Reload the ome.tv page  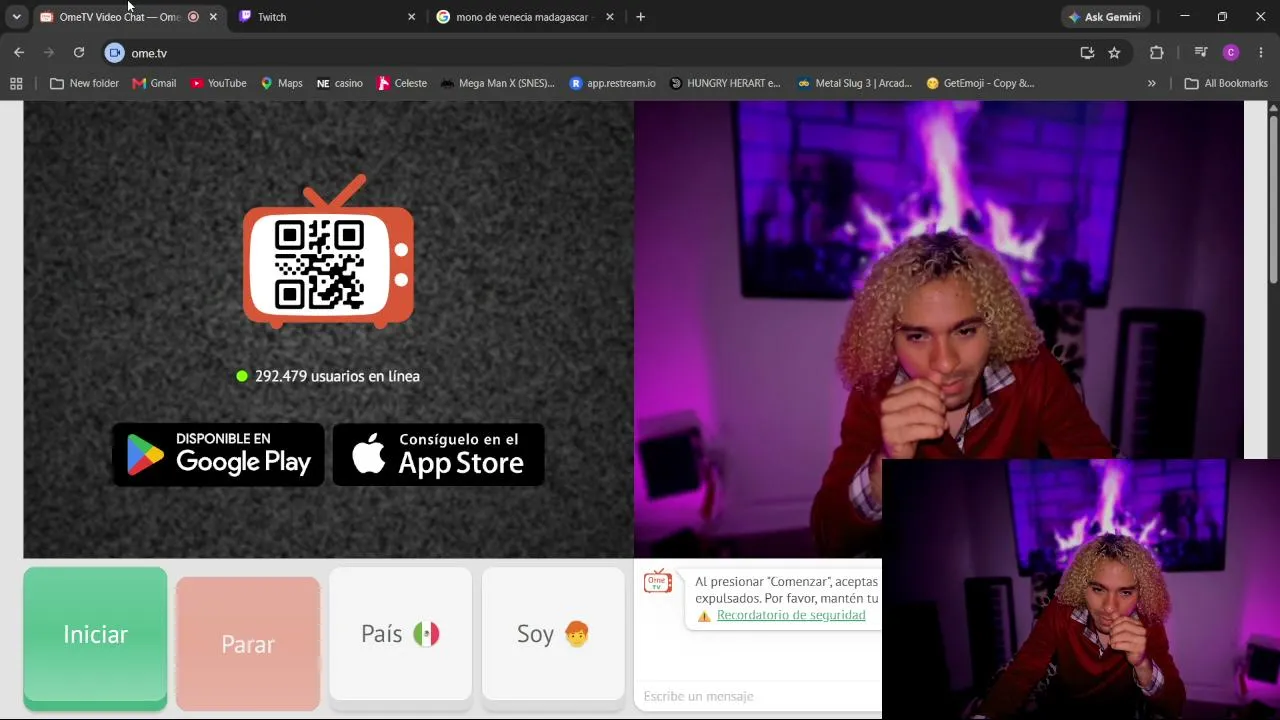pos(79,53)
